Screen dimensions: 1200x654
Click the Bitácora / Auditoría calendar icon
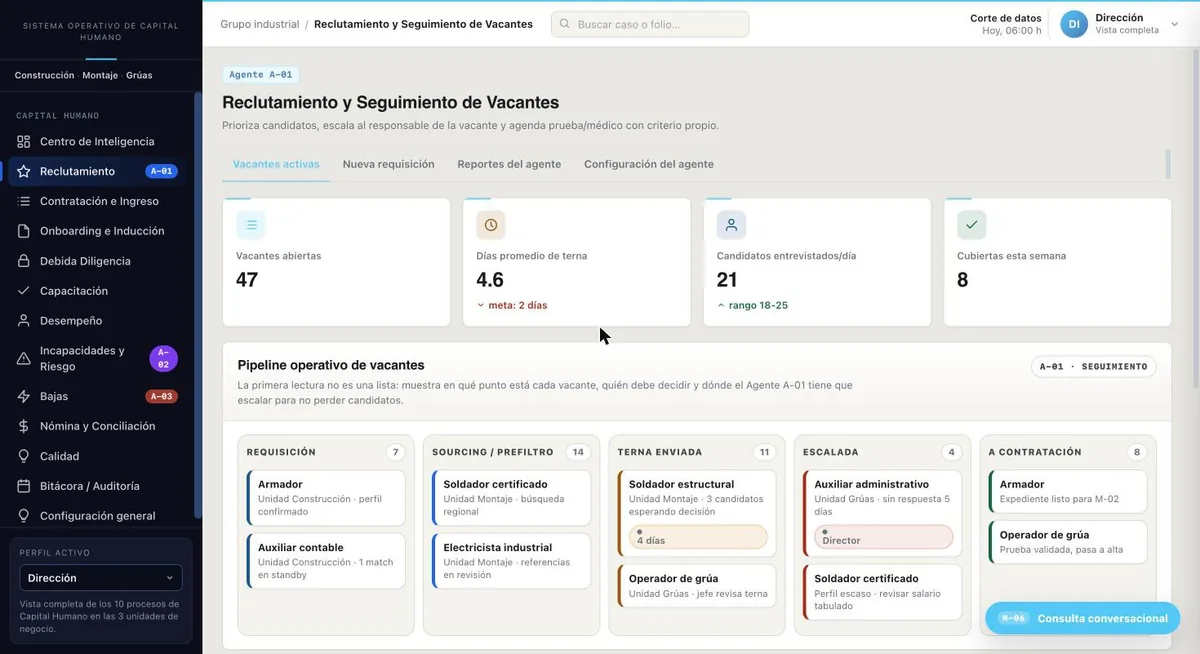[24, 487]
